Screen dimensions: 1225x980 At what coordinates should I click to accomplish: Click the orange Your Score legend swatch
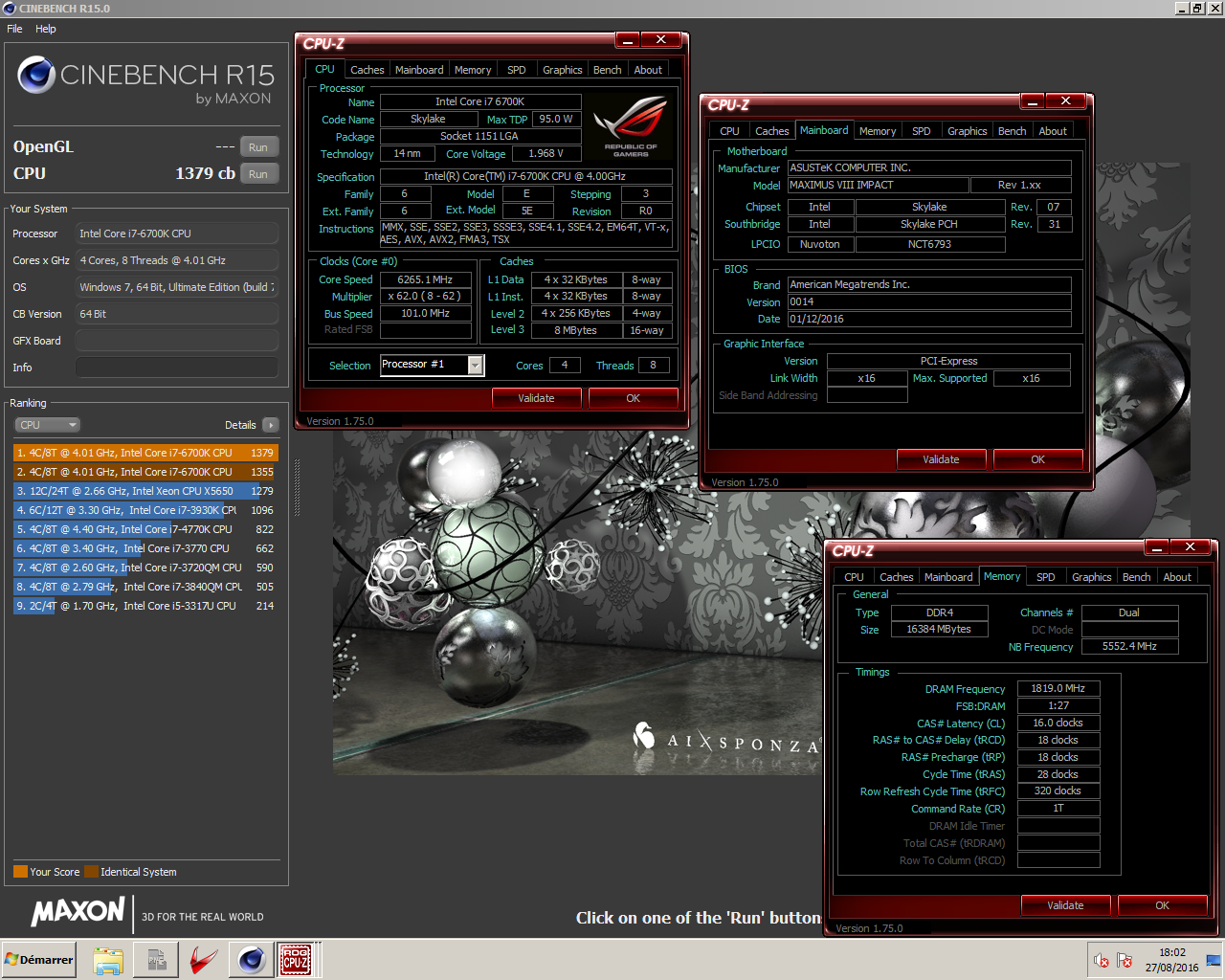tap(20, 872)
